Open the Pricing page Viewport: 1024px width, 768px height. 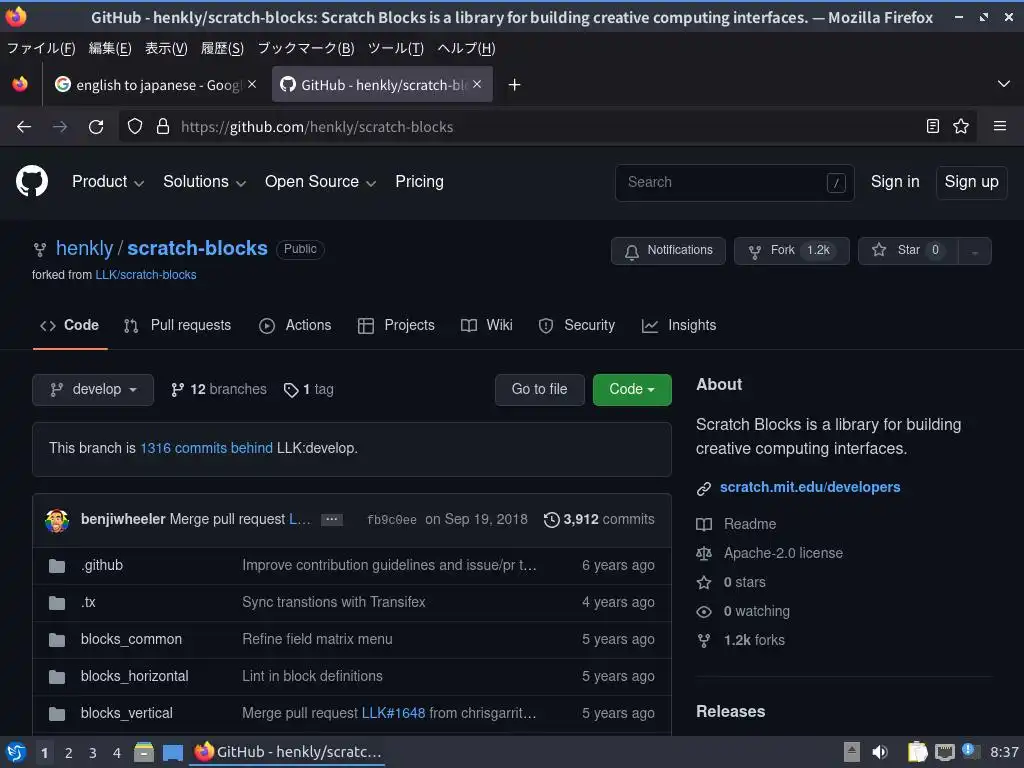click(419, 182)
